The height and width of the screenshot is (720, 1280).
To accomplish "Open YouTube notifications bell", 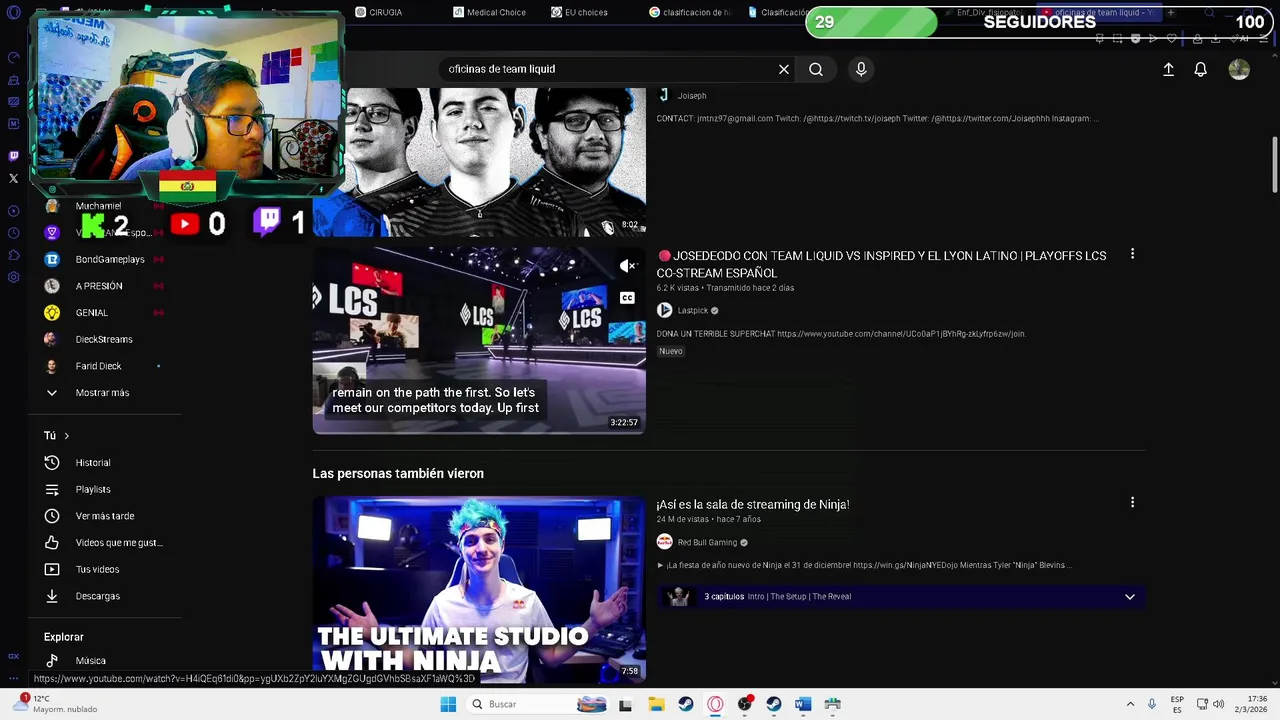I will (1201, 69).
